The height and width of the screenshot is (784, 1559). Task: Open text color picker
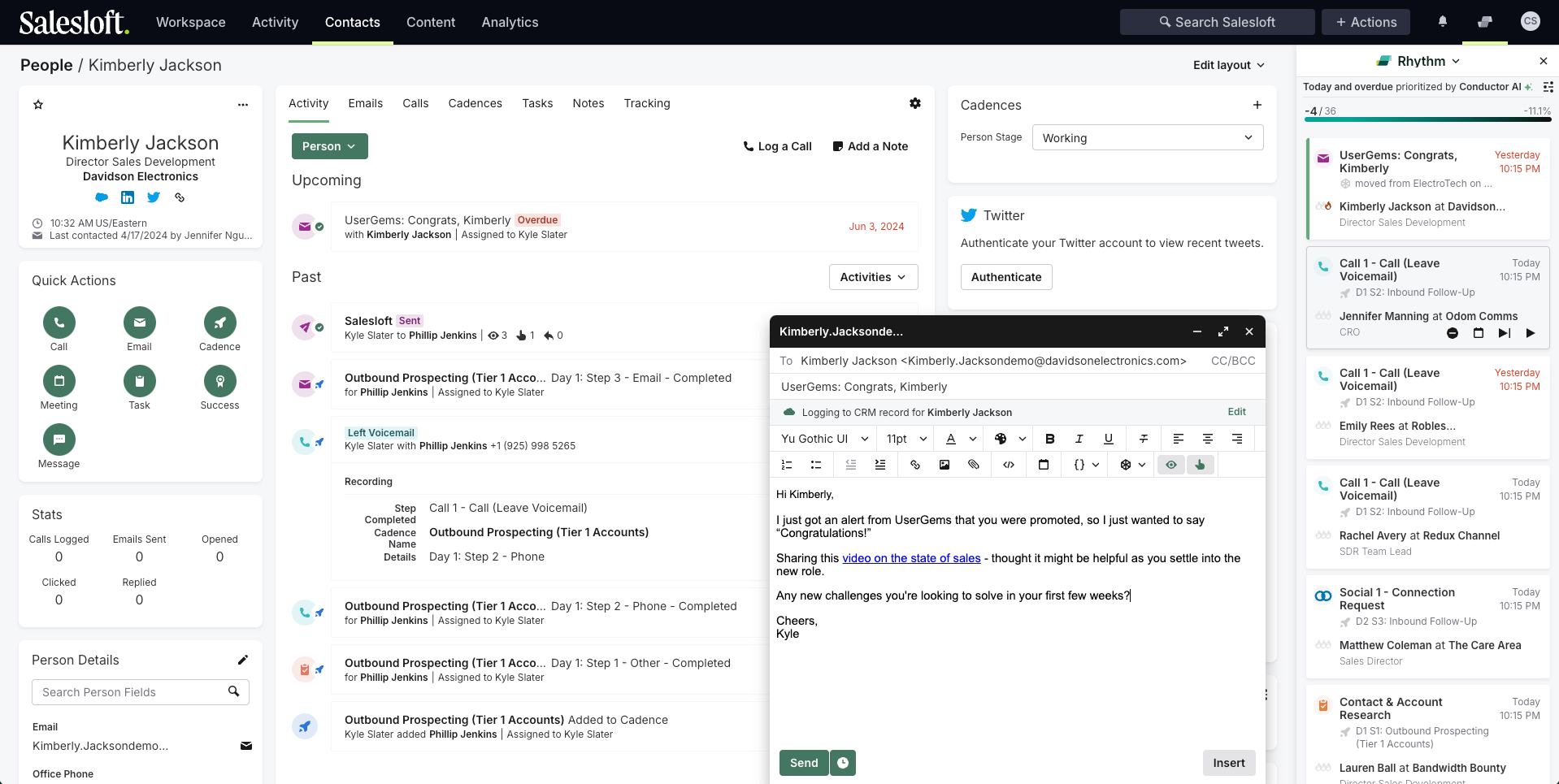[960, 439]
